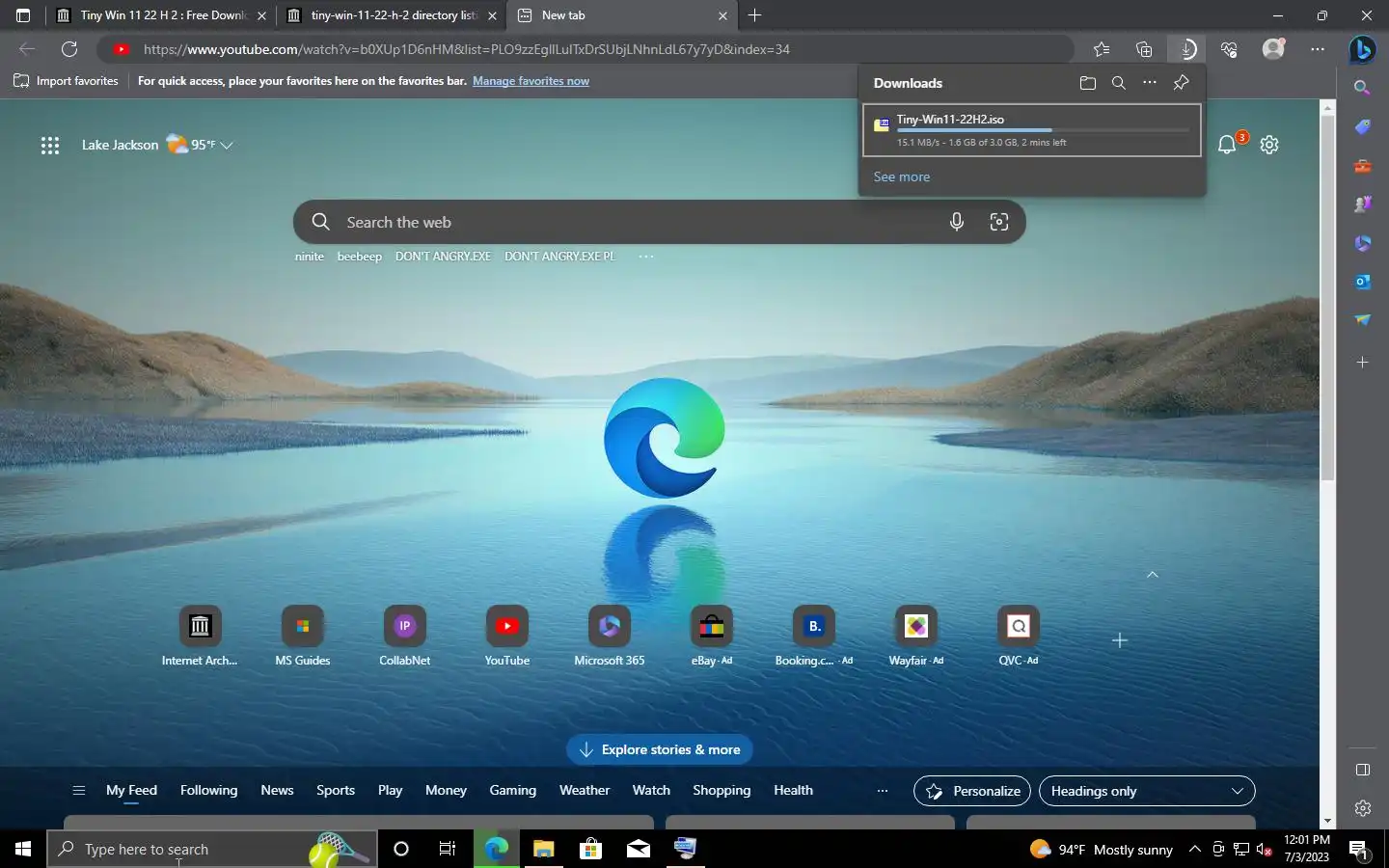Open sidebar Microsoft 365 icon
Screen dimensions: 1389x868
(x=1362, y=243)
